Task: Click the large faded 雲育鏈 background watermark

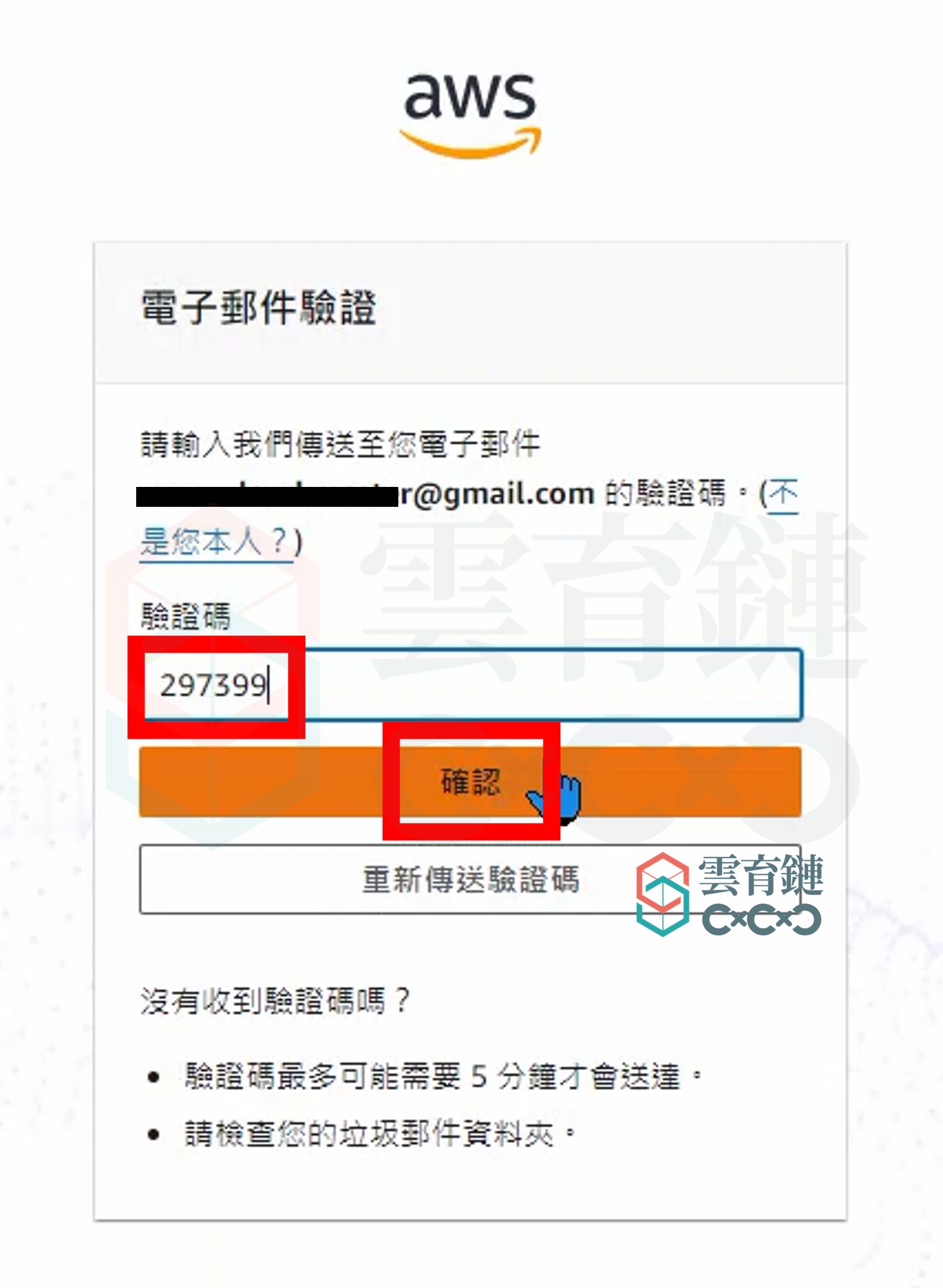Action: click(x=613, y=597)
